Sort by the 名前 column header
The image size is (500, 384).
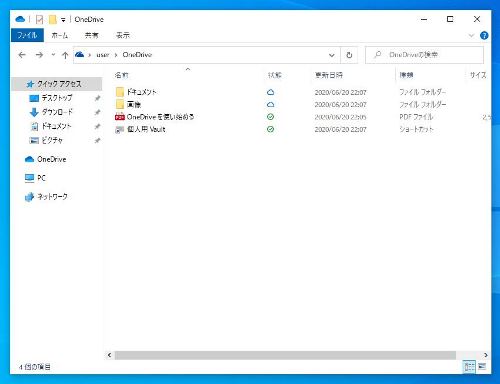121,75
